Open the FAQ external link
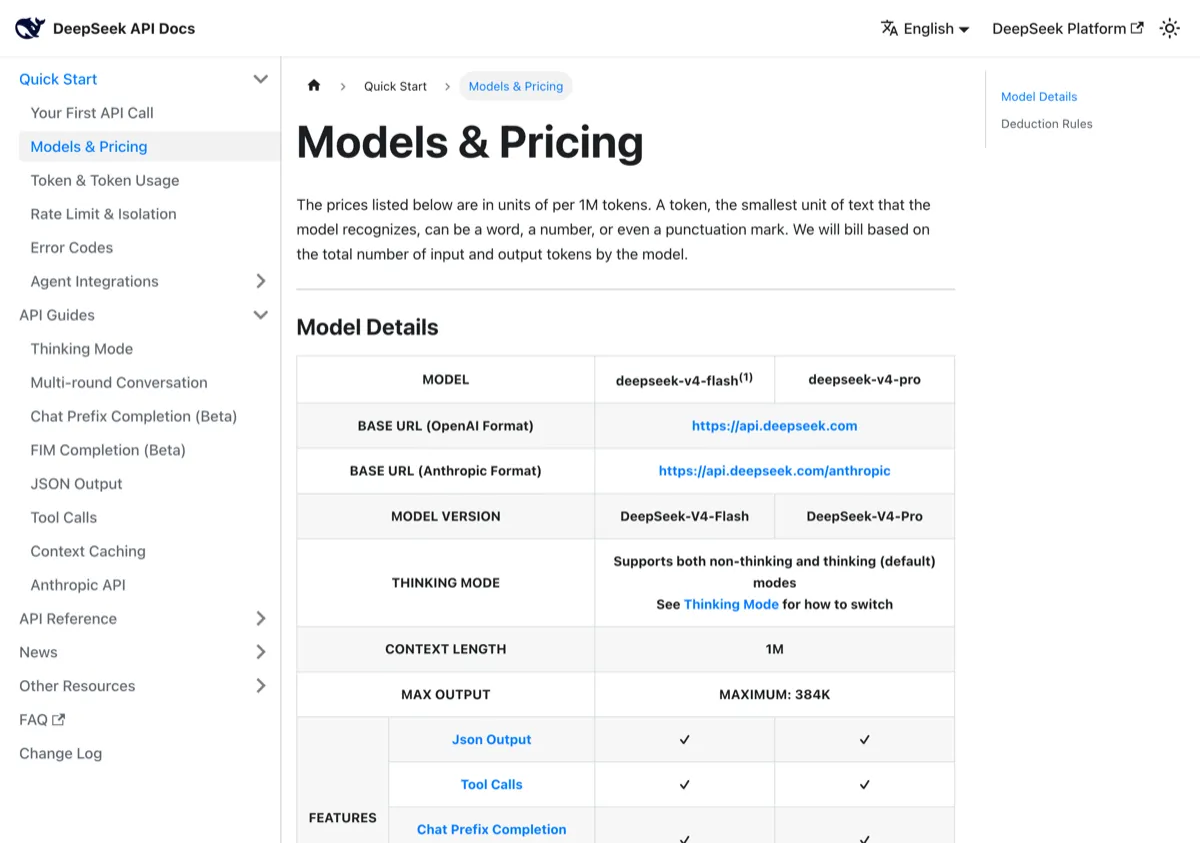Image resolution: width=1200 pixels, height=843 pixels. (42, 720)
